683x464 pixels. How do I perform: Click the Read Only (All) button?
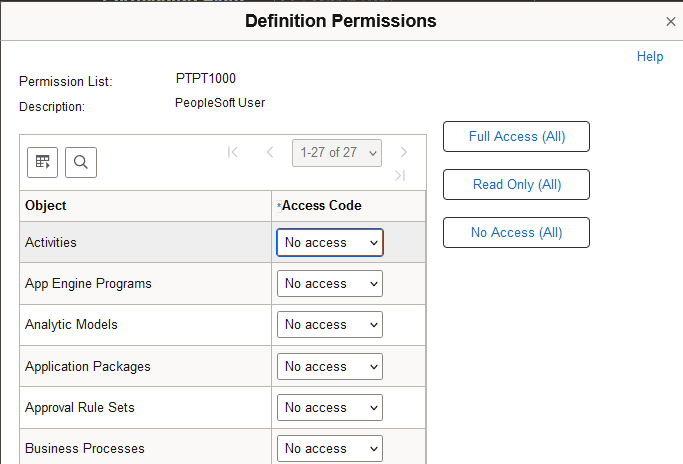[516, 185]
